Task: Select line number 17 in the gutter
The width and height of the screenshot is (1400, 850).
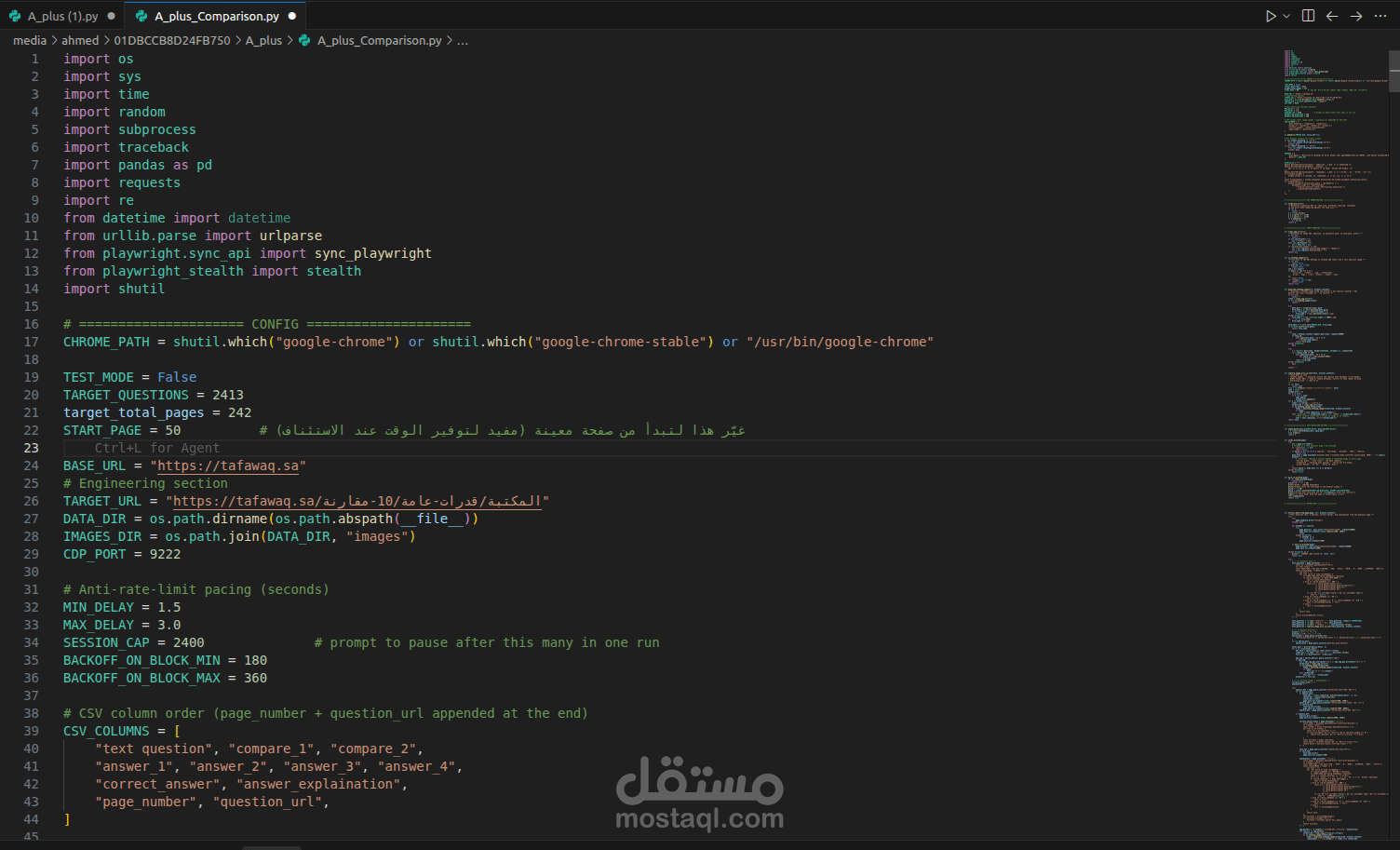Action: click(x=32, y=342)
